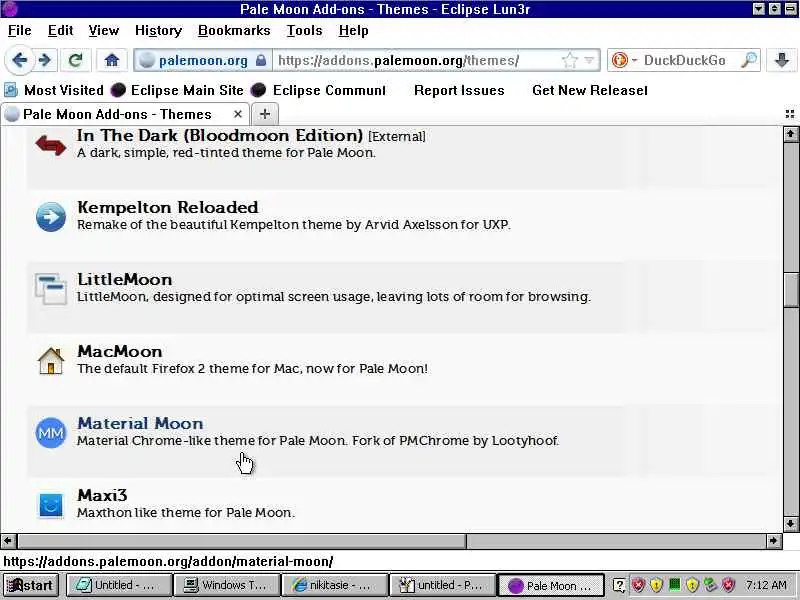Open the Maxi3 theme
This screenshot has width=800, height=600.
[102, 495]
